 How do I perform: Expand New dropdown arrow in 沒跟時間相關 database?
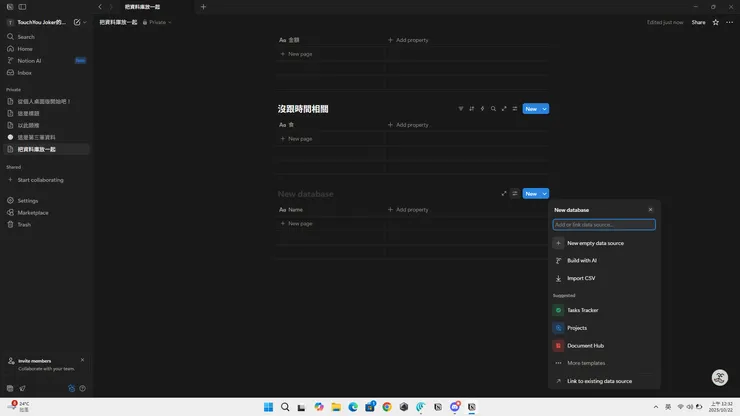(545, 109)
